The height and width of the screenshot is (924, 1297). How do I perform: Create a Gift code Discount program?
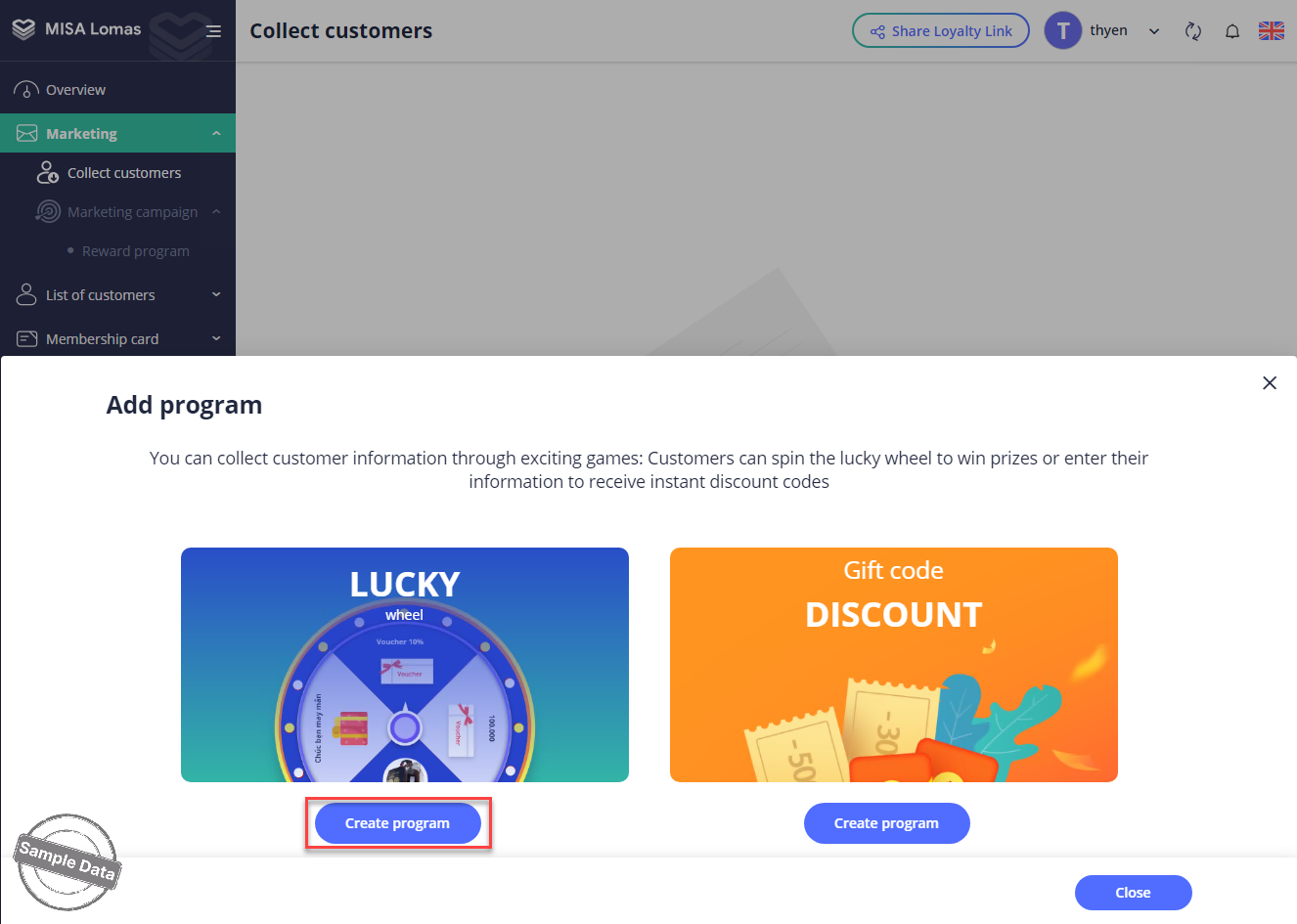[886, 823]
